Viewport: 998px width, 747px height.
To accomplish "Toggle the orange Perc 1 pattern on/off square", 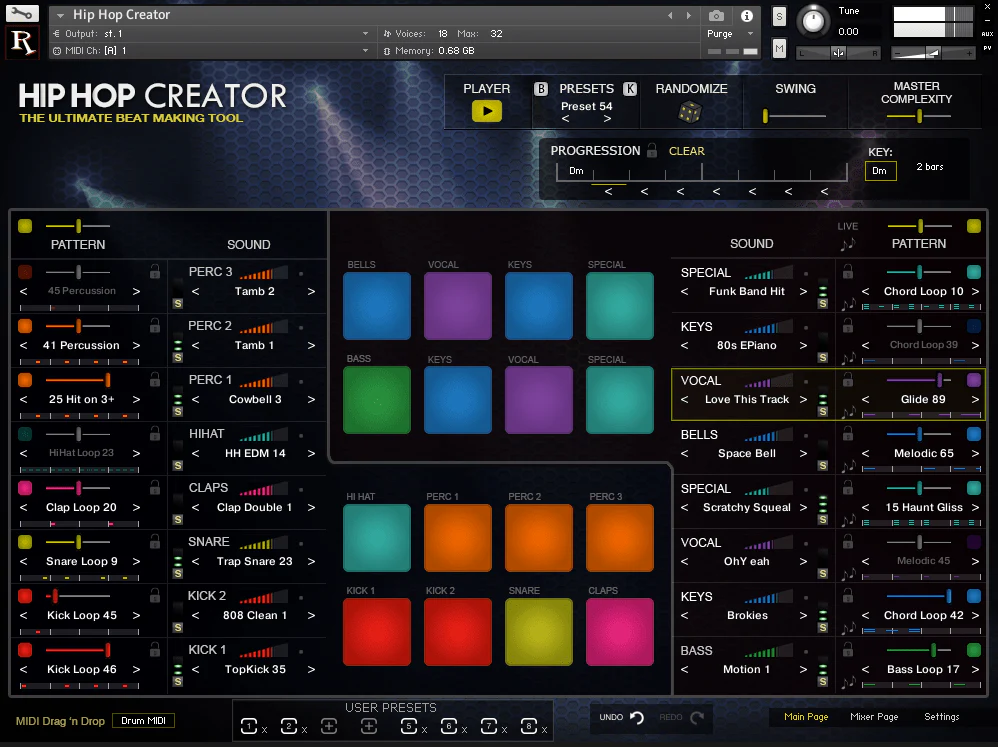I will click(x=25, y=380).
